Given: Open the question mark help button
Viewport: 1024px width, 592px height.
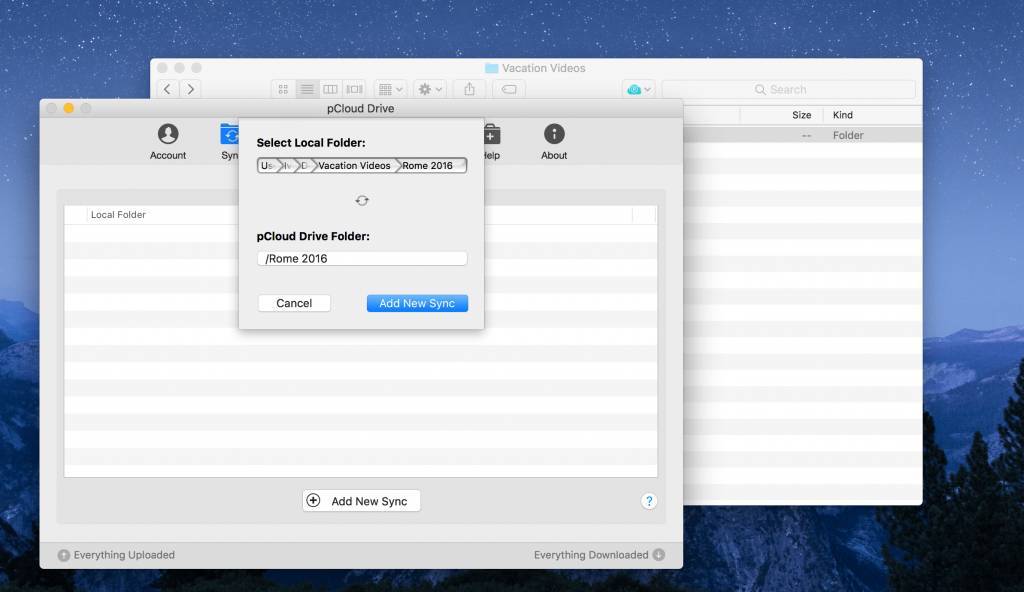Looking at the screenshot, I should [648, 501].
